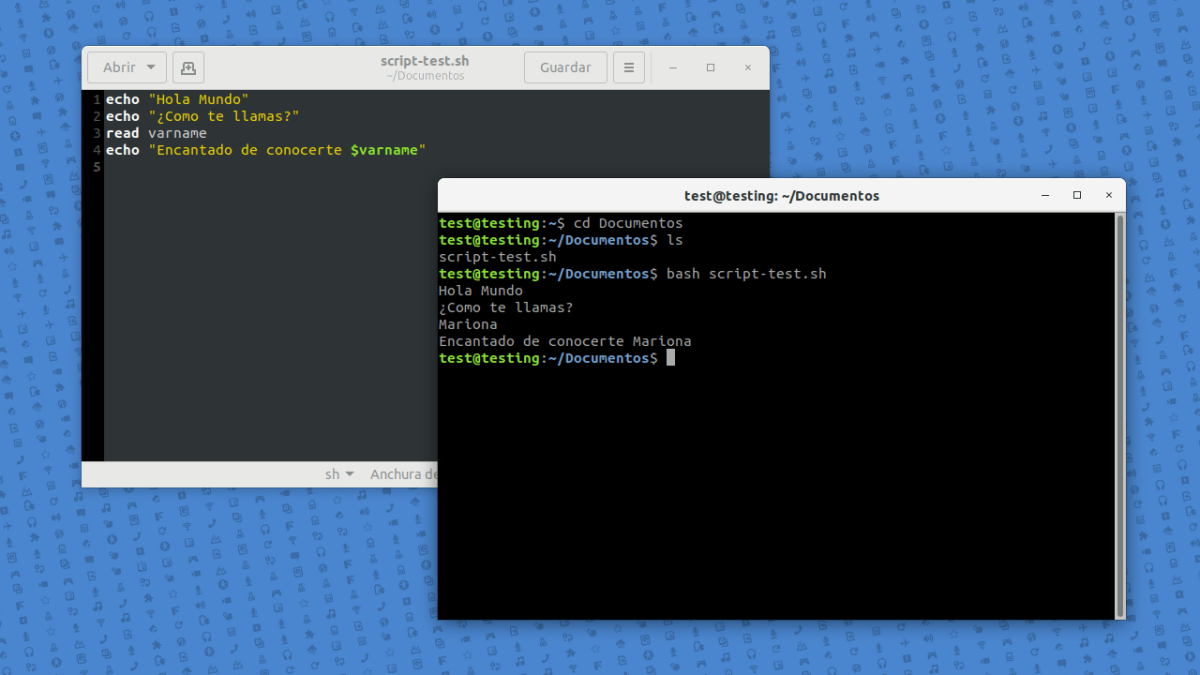Click line number 3 in the editor gutter

pos(94,133)
